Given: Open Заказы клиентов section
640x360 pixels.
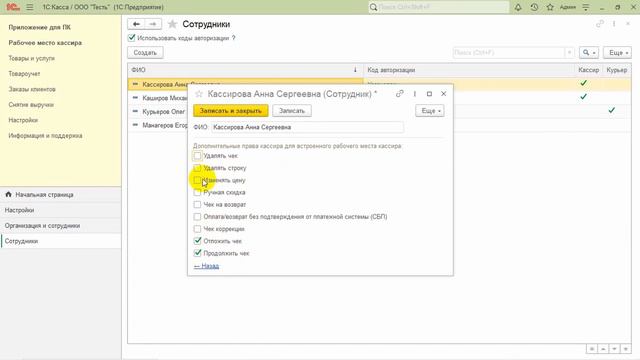Looking at the screenshot, I should point(32,89).
